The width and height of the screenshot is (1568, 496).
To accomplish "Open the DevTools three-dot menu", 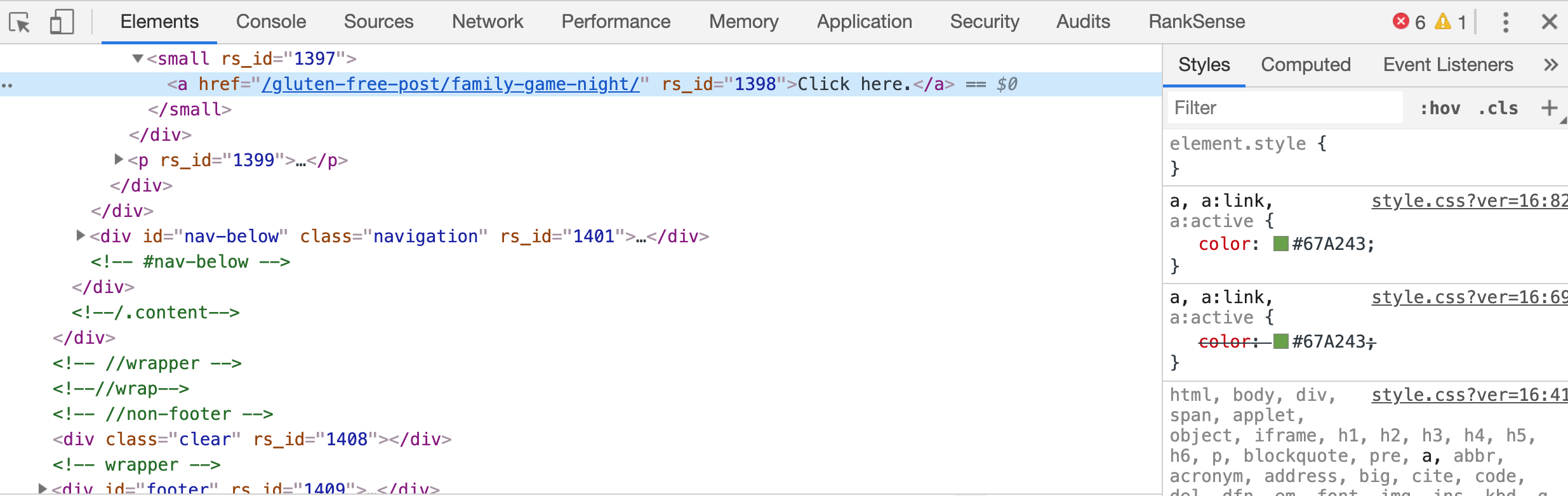I will point(1505,22).
